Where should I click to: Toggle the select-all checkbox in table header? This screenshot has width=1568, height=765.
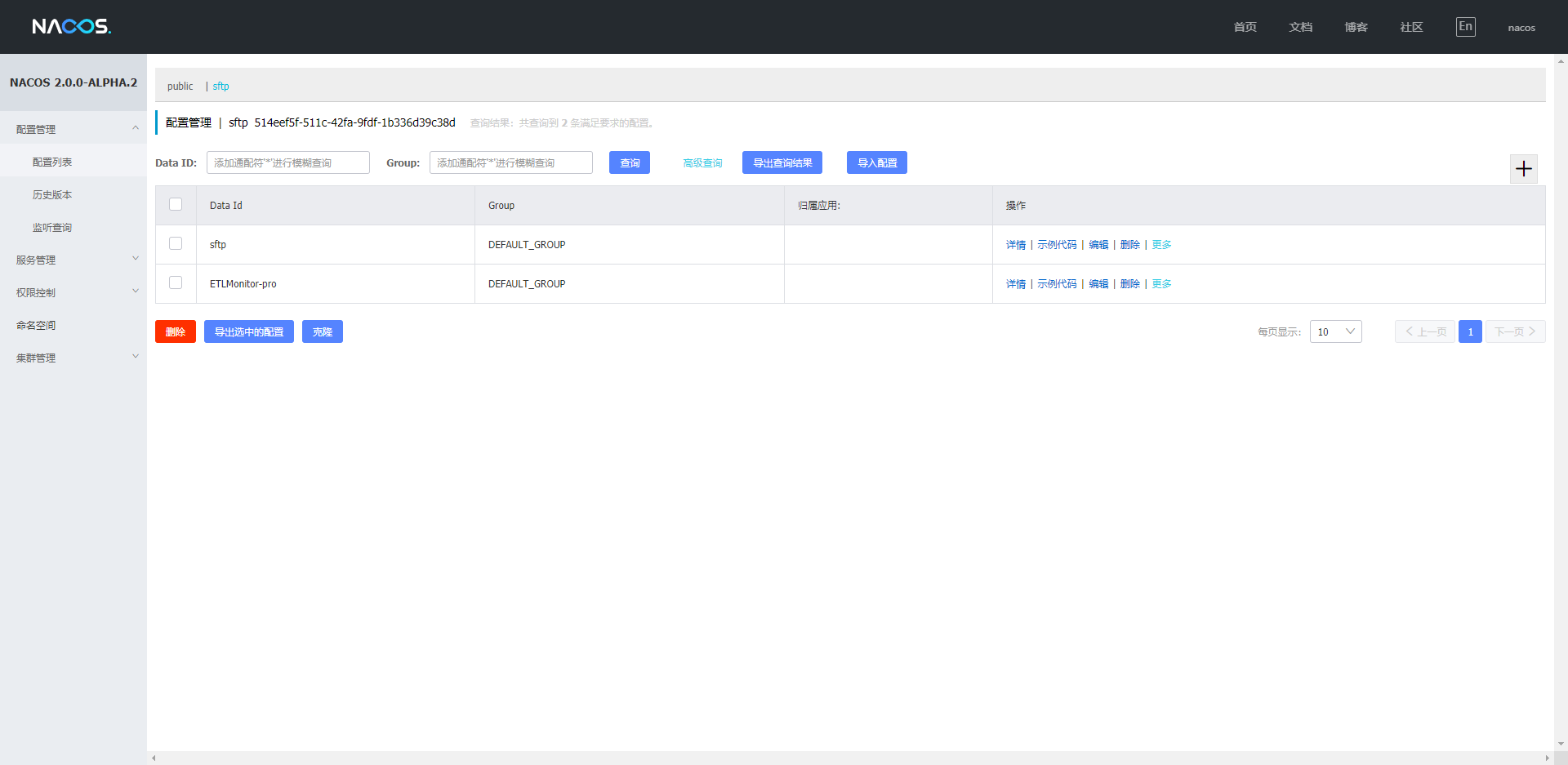pos(176,204)
